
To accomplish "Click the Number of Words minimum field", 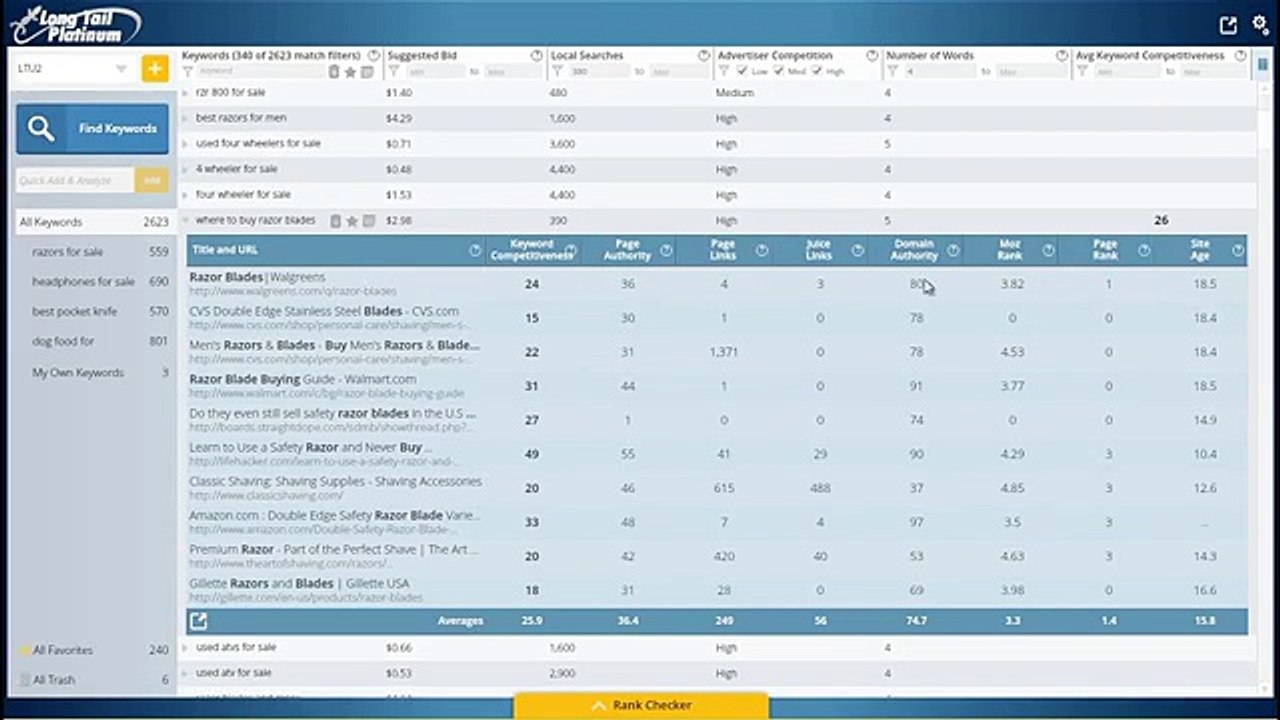I will point(939,72).
